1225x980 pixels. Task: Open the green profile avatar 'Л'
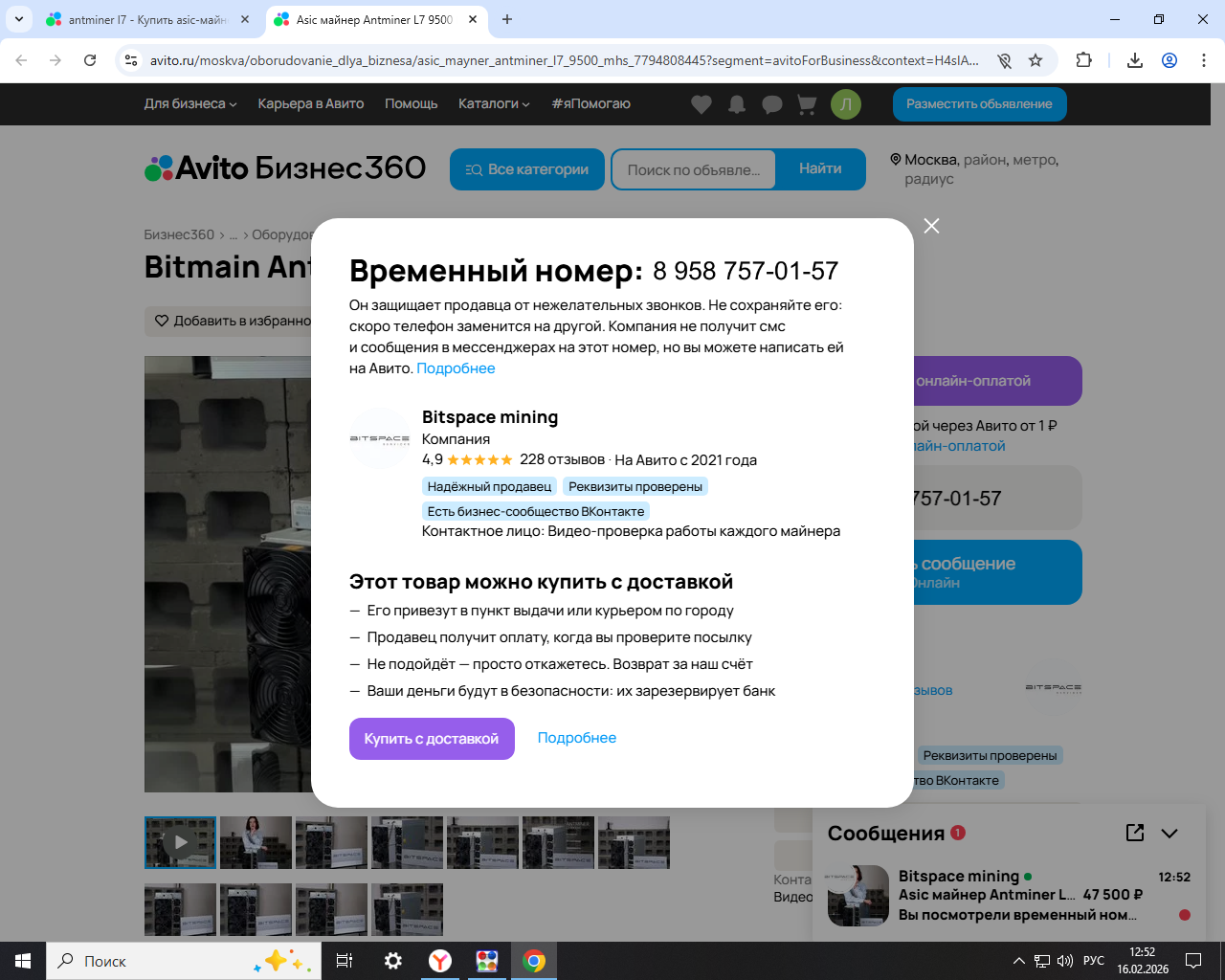846,104
